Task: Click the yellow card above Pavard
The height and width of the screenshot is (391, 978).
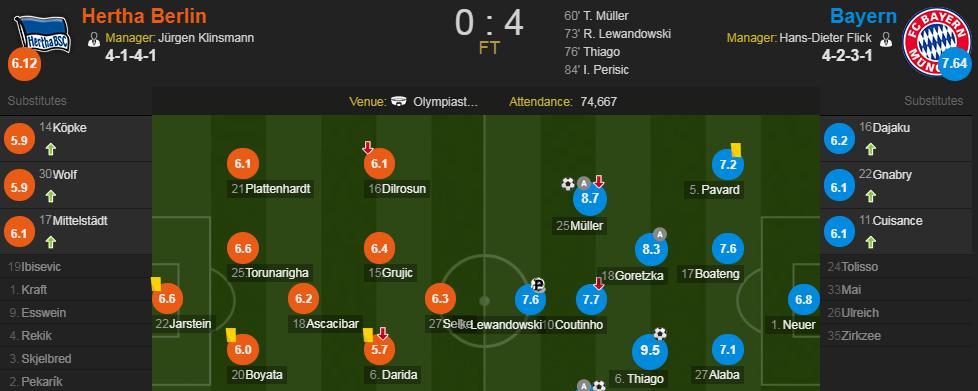Action: 735,149
